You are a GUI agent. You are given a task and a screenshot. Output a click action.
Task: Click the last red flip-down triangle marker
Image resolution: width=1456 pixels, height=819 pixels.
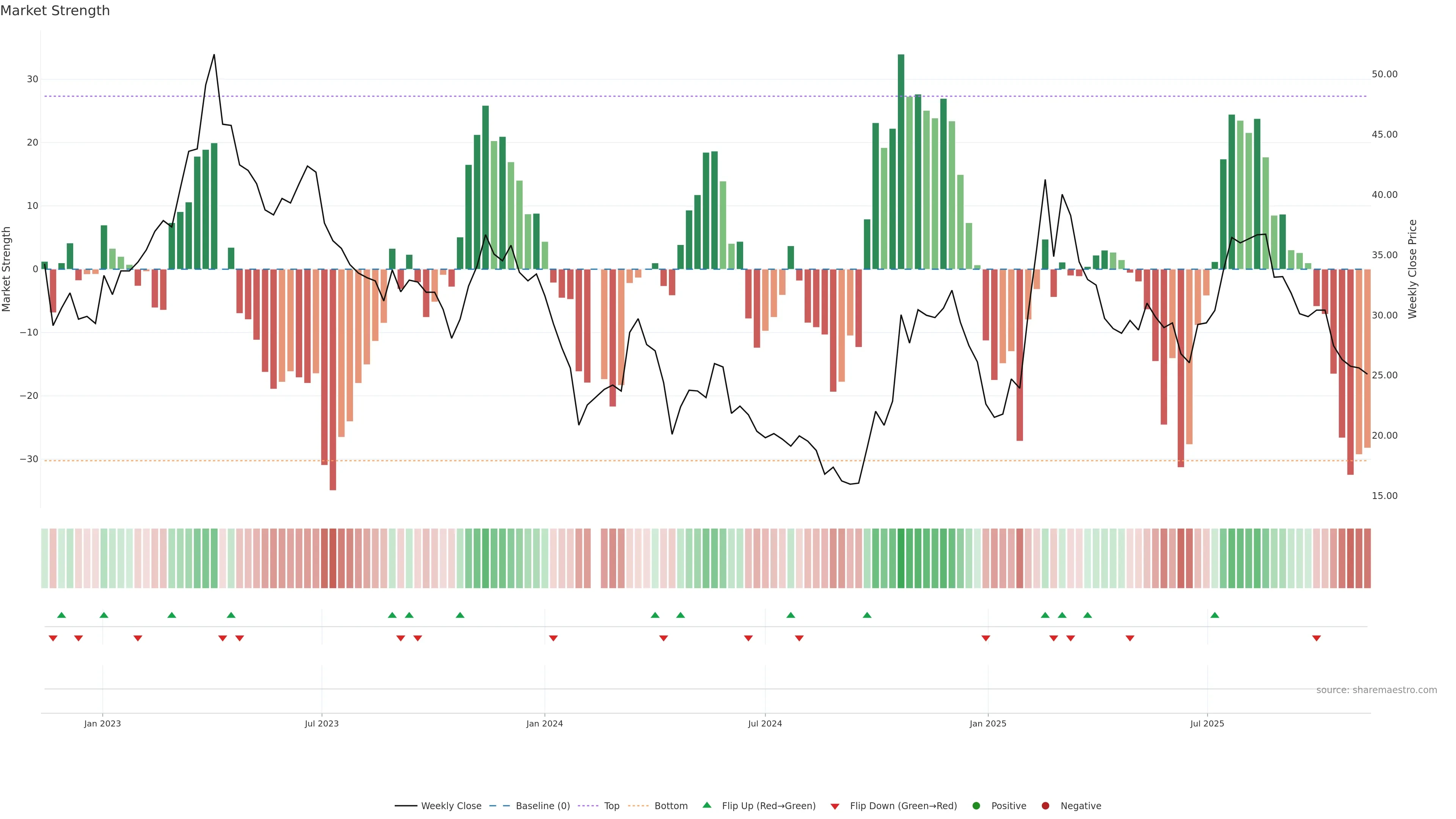coord(1316,638)
